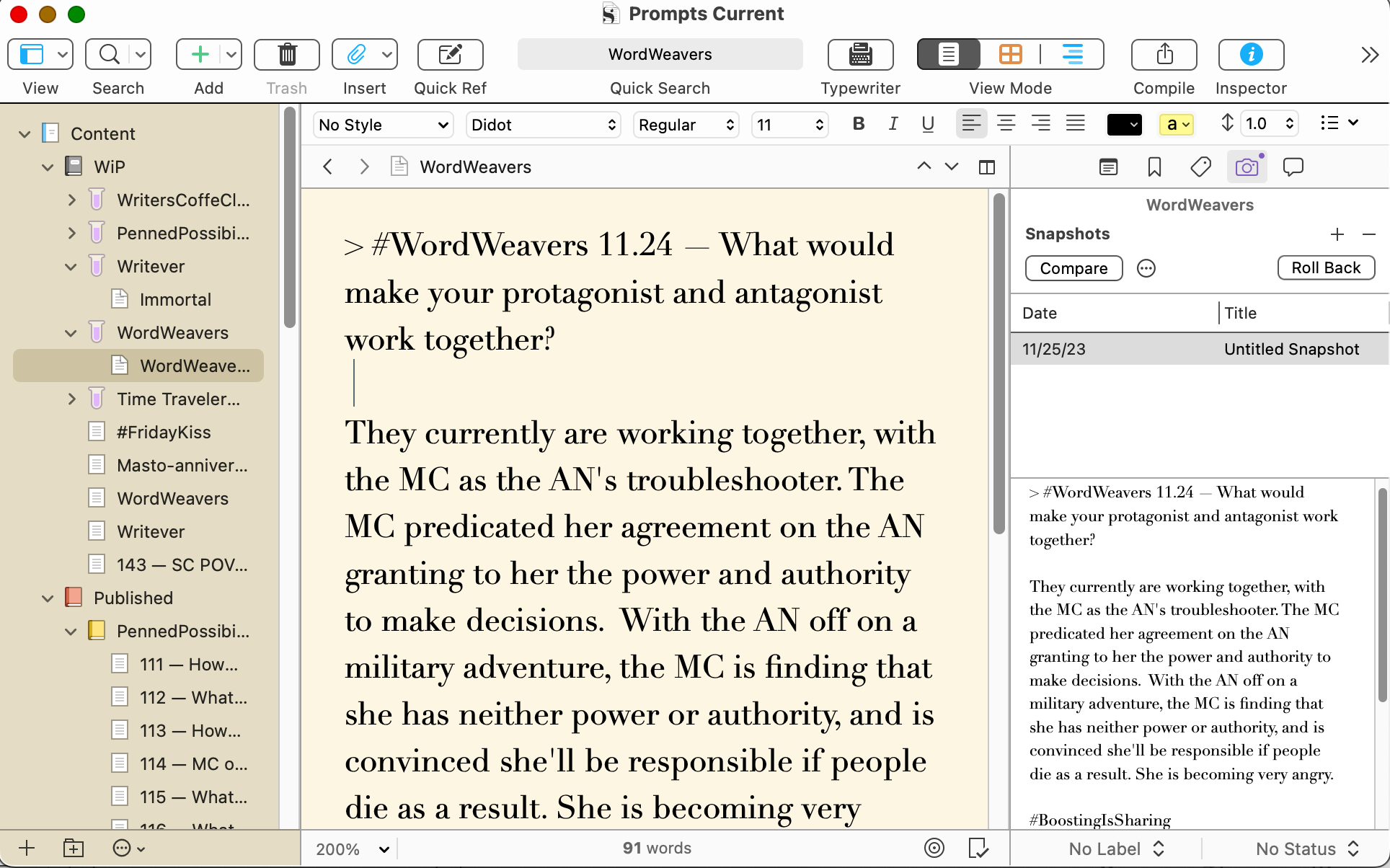Open Inspector Snapshots camera tab
1390x868 pixels.
(1247, 167)
